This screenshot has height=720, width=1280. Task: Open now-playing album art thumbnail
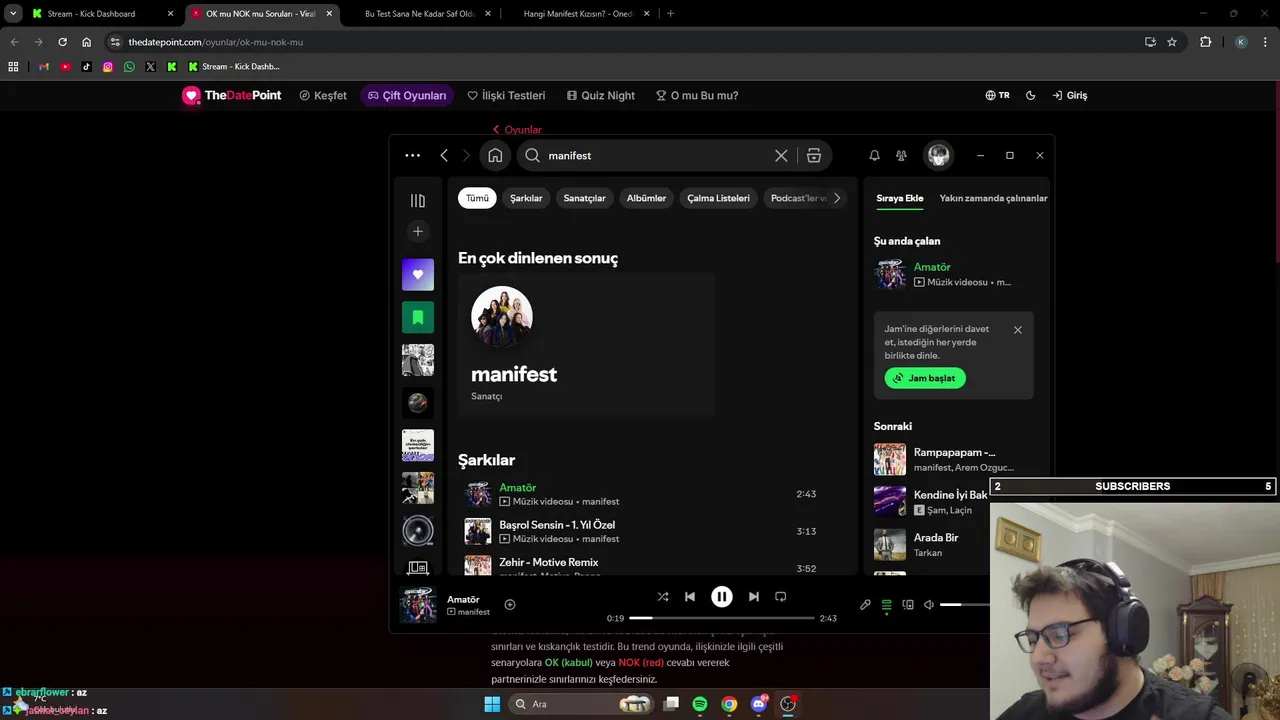(418, 605)
